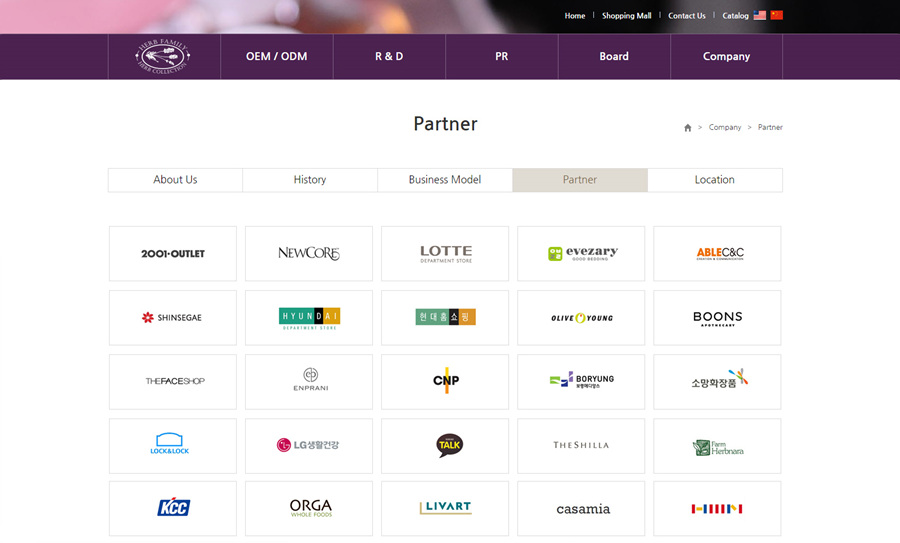The width and height of the screenshot is (900, 543).
Task: Open the Olive Young partner logo
Action: pyautogui.click(x=581, y=317)
